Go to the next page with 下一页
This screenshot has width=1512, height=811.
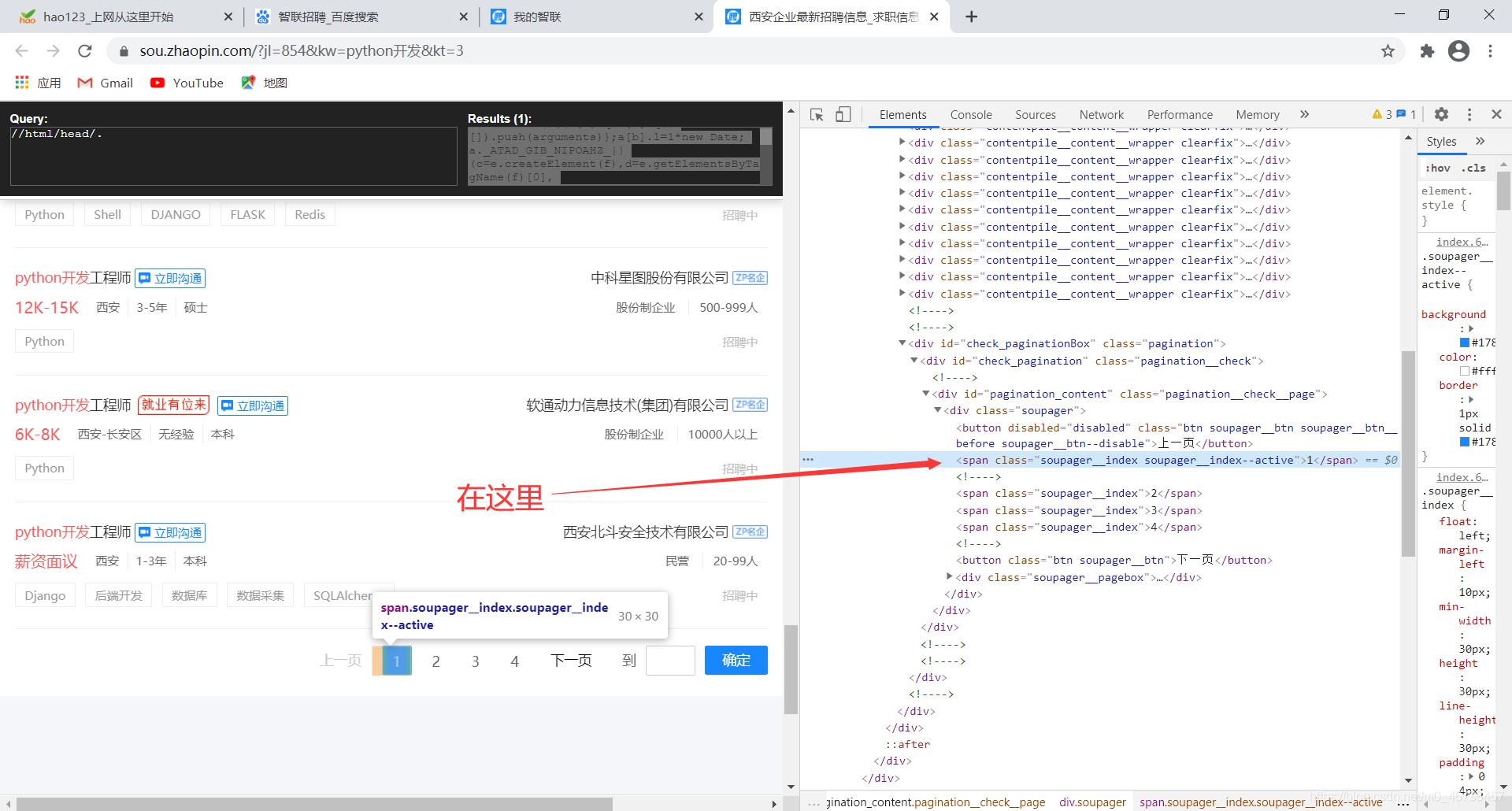click(571, 661)
